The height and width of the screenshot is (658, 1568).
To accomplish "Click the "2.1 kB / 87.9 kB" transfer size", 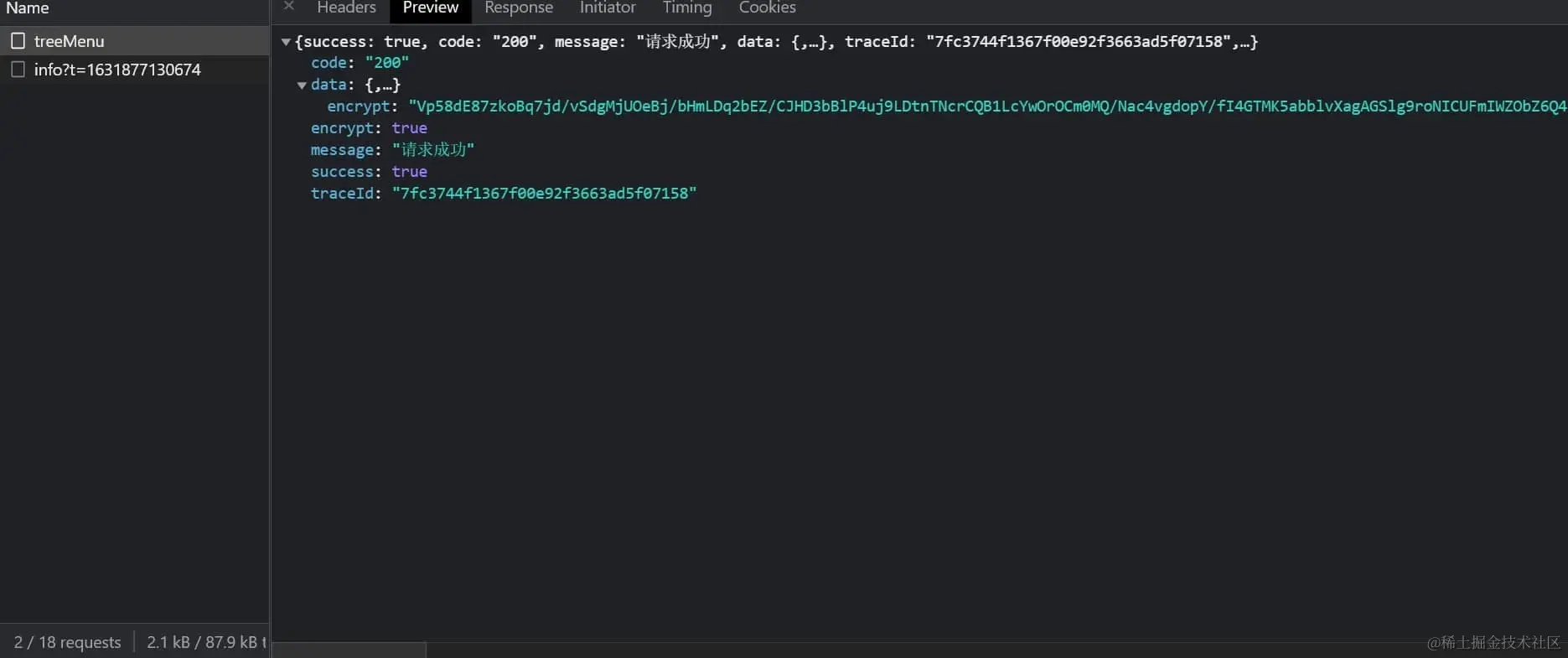I will (x=202, y=642).
